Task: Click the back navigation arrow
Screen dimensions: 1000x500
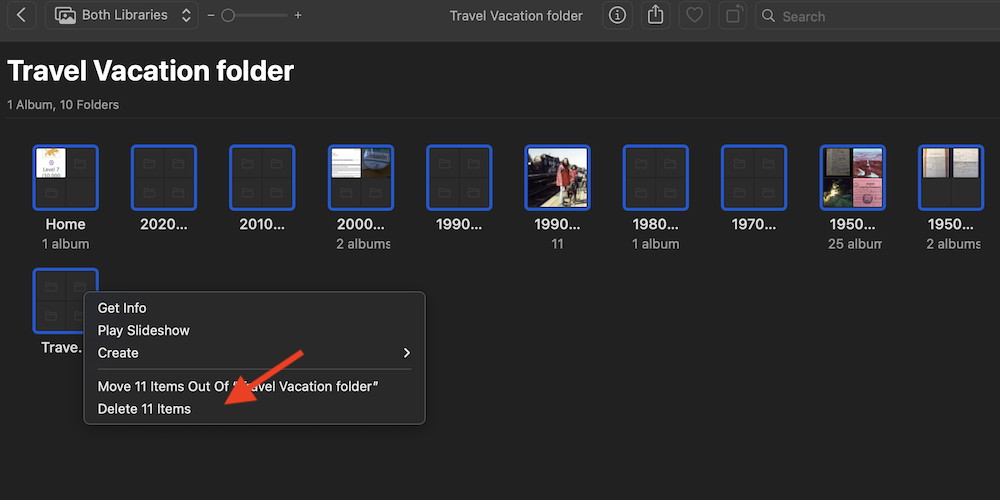Action: (21, 16)
